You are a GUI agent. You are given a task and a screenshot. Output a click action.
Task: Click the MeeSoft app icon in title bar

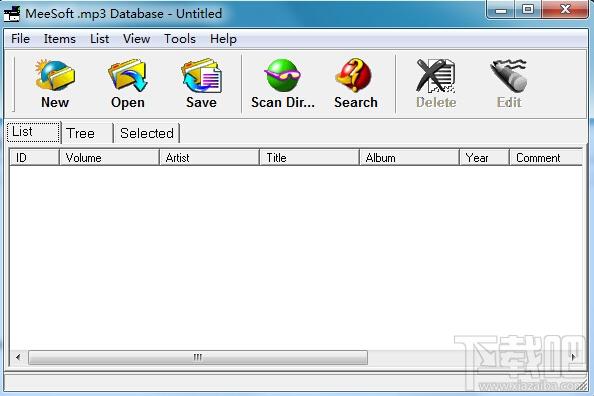coord(12,13)
